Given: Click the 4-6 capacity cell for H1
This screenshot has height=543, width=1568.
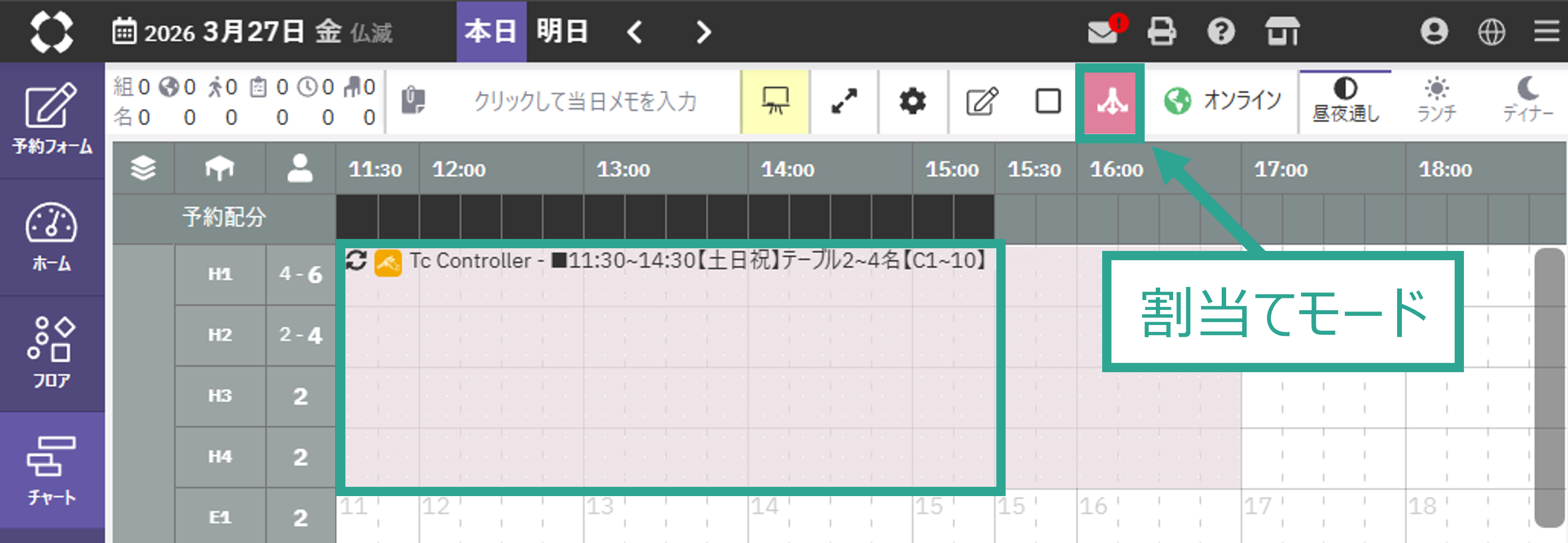Looking at the screenshot, I should click(301, 275).
